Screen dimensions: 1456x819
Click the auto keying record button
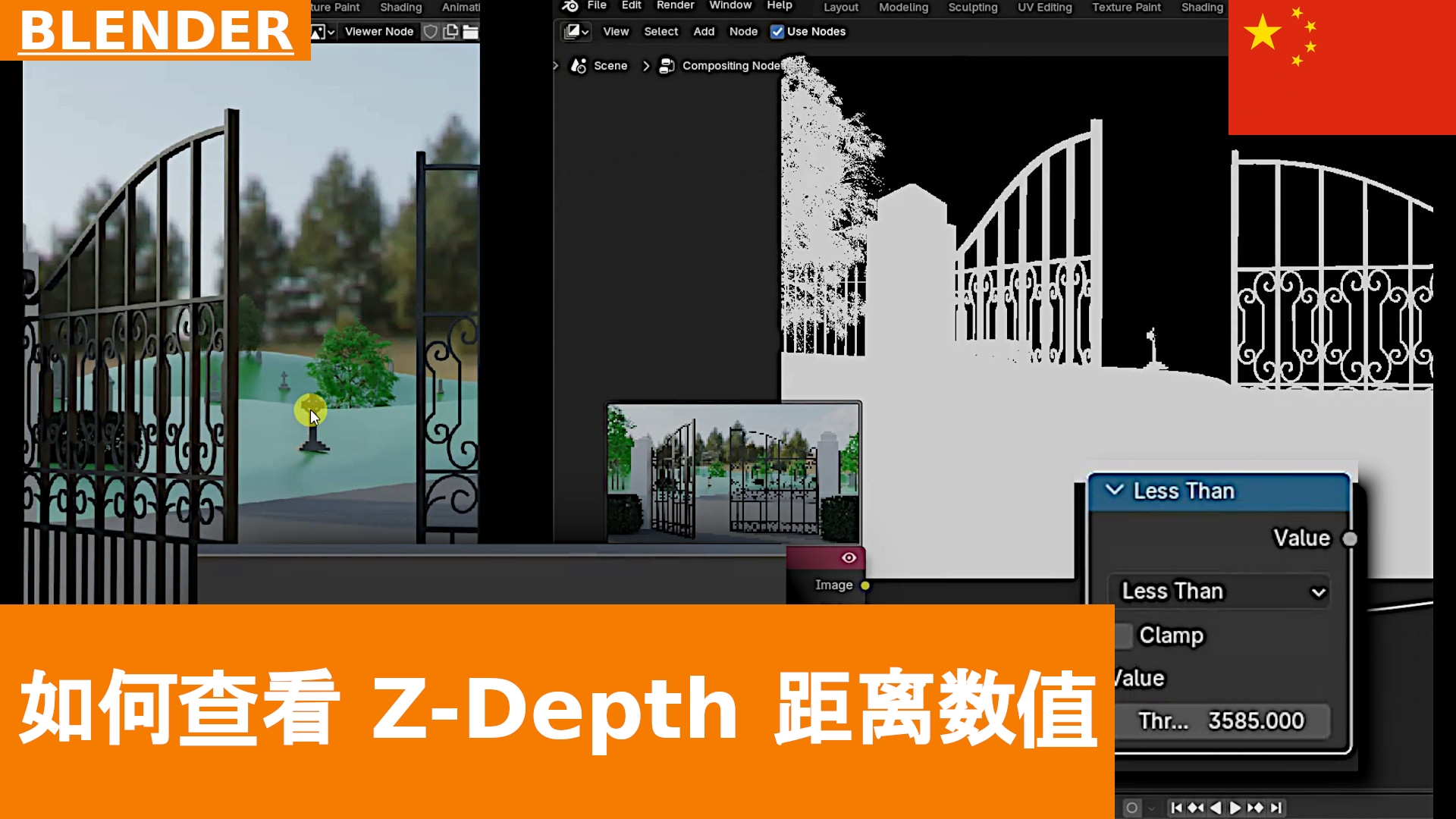[x=1131, y=808]
